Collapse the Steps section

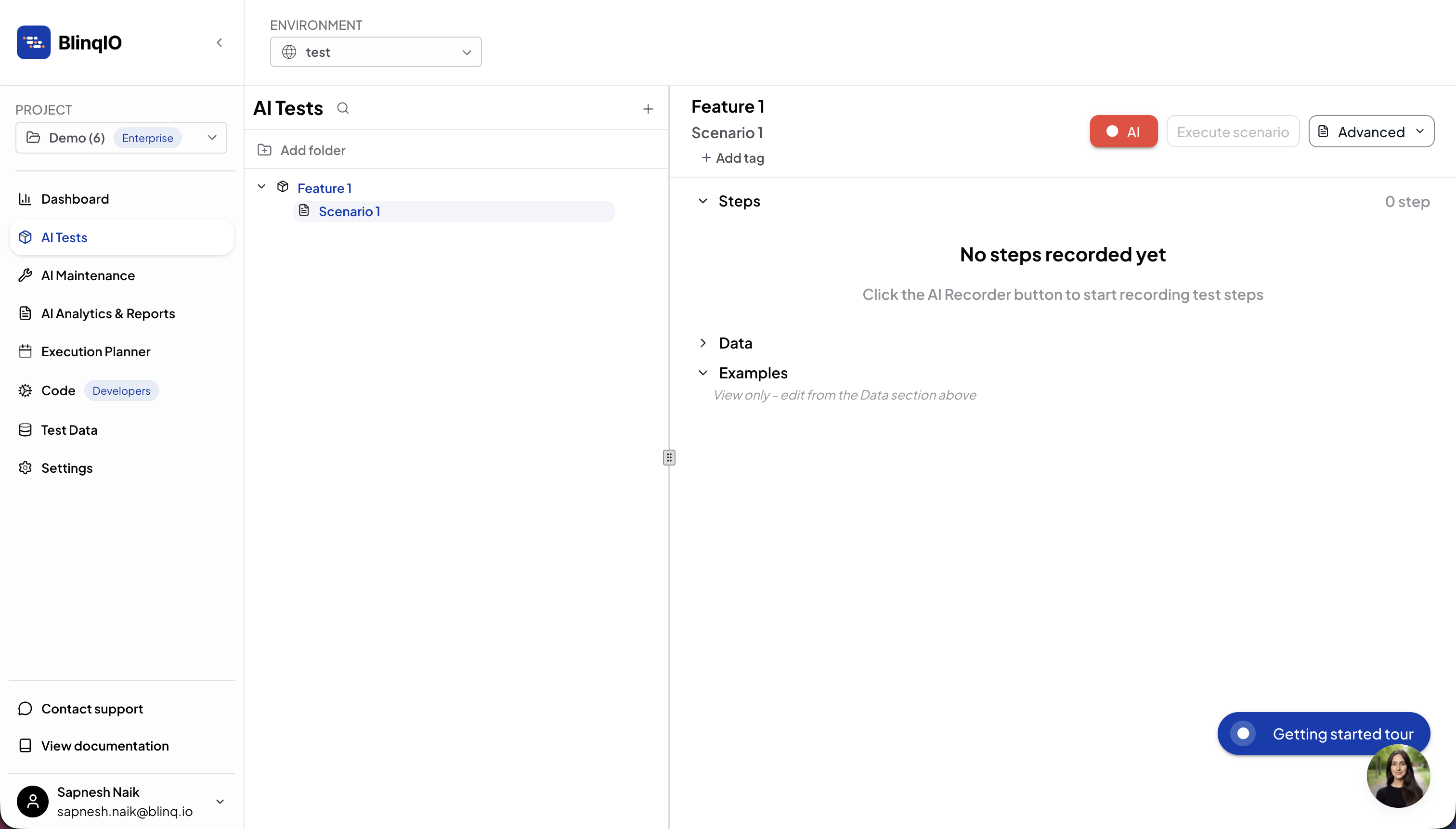pos(703,201)
